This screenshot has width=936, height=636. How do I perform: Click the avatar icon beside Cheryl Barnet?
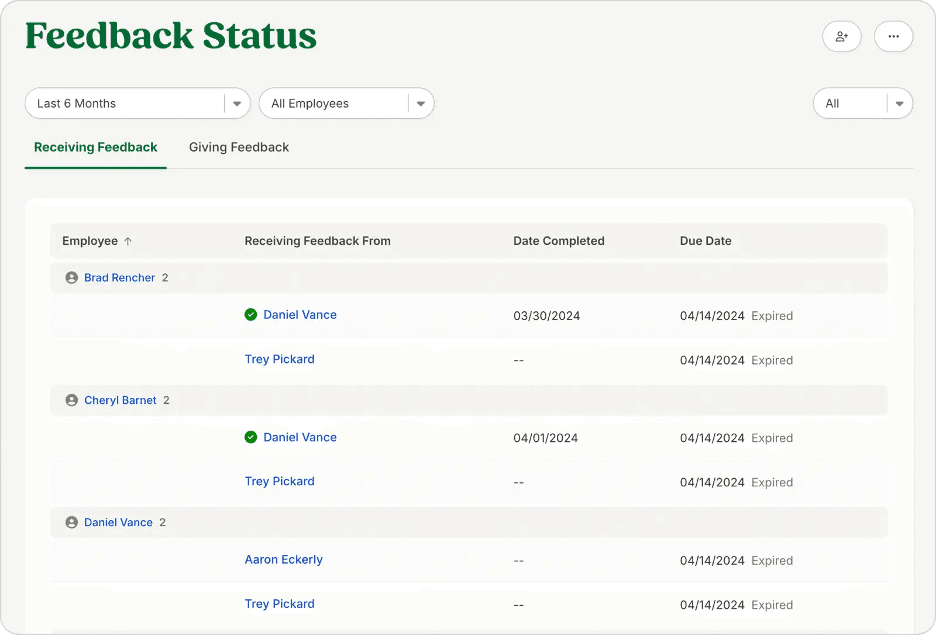point(72,400)
